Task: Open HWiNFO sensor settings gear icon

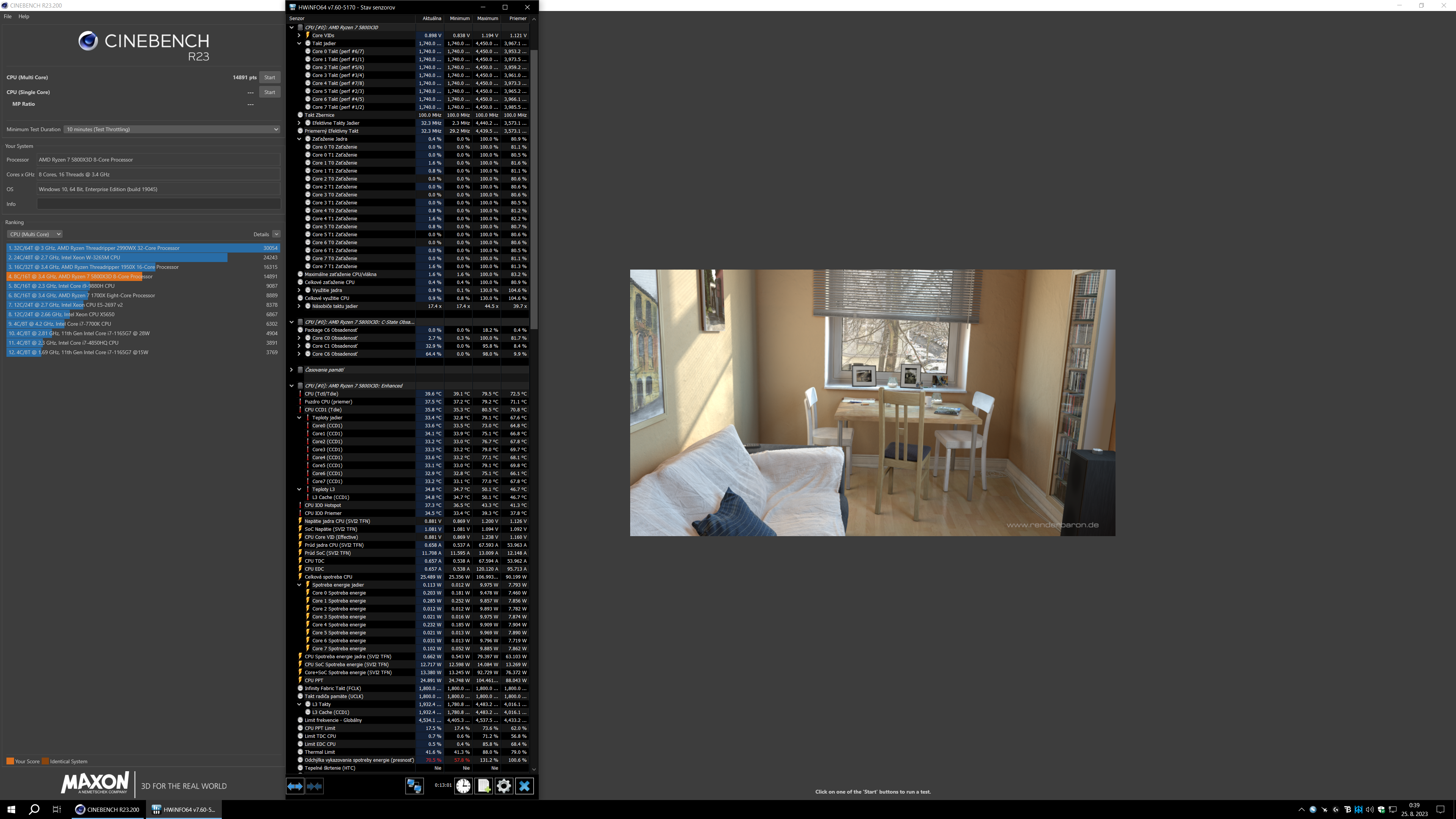Action: tap(504, 786)
